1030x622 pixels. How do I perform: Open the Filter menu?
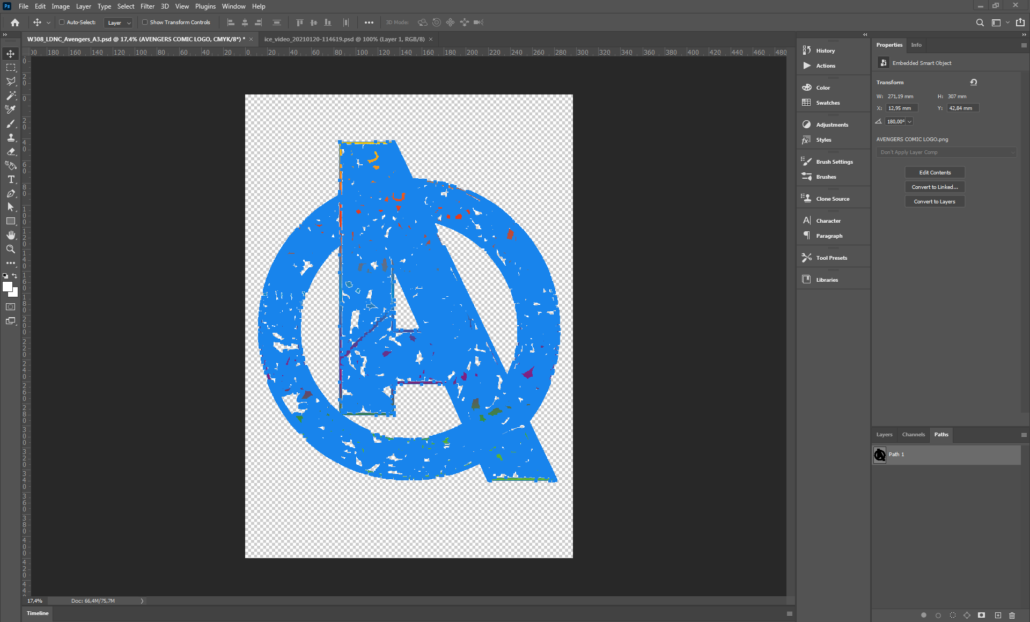147,7
